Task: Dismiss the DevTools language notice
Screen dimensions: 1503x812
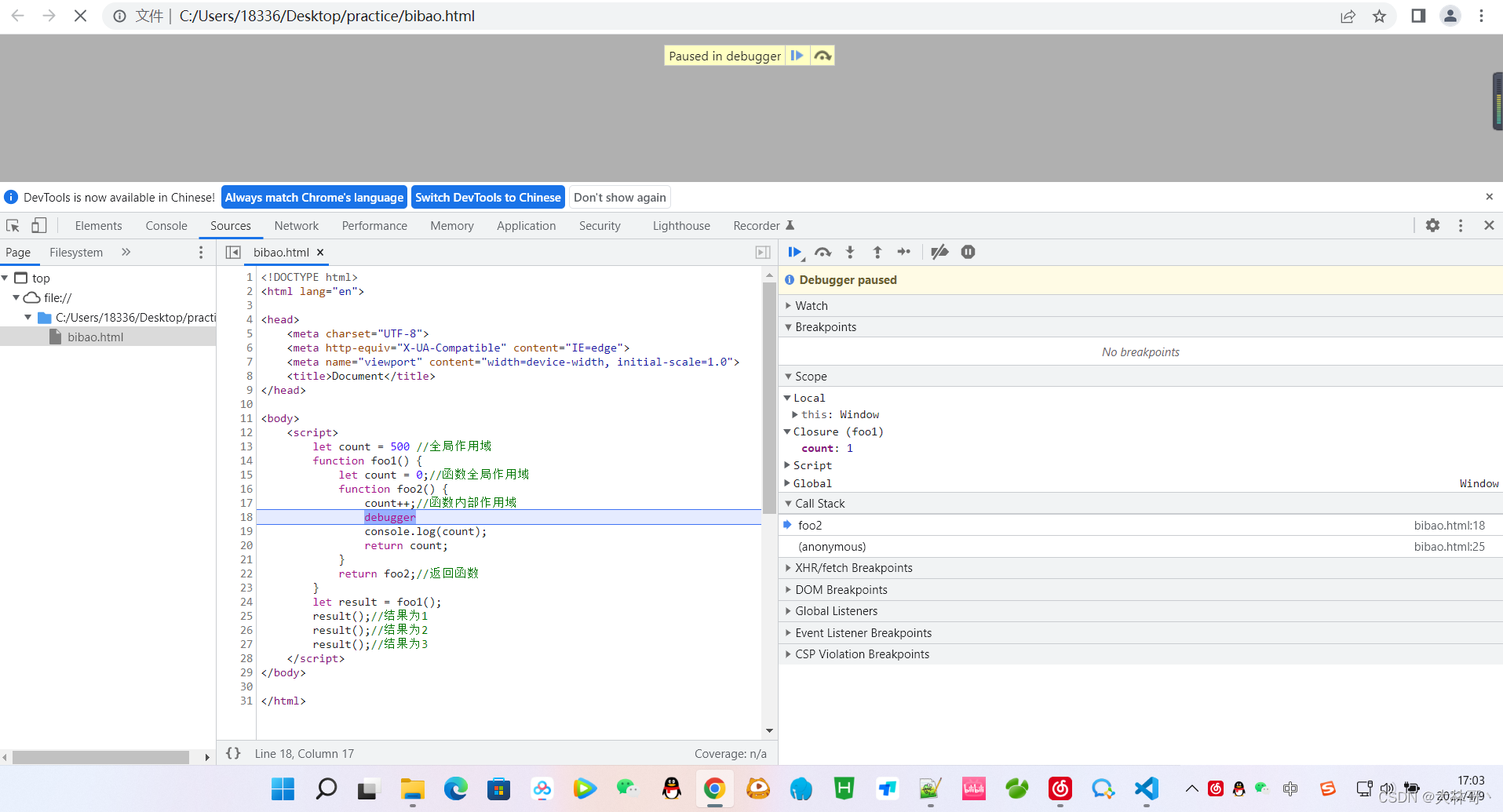Action: (1489, 197)
